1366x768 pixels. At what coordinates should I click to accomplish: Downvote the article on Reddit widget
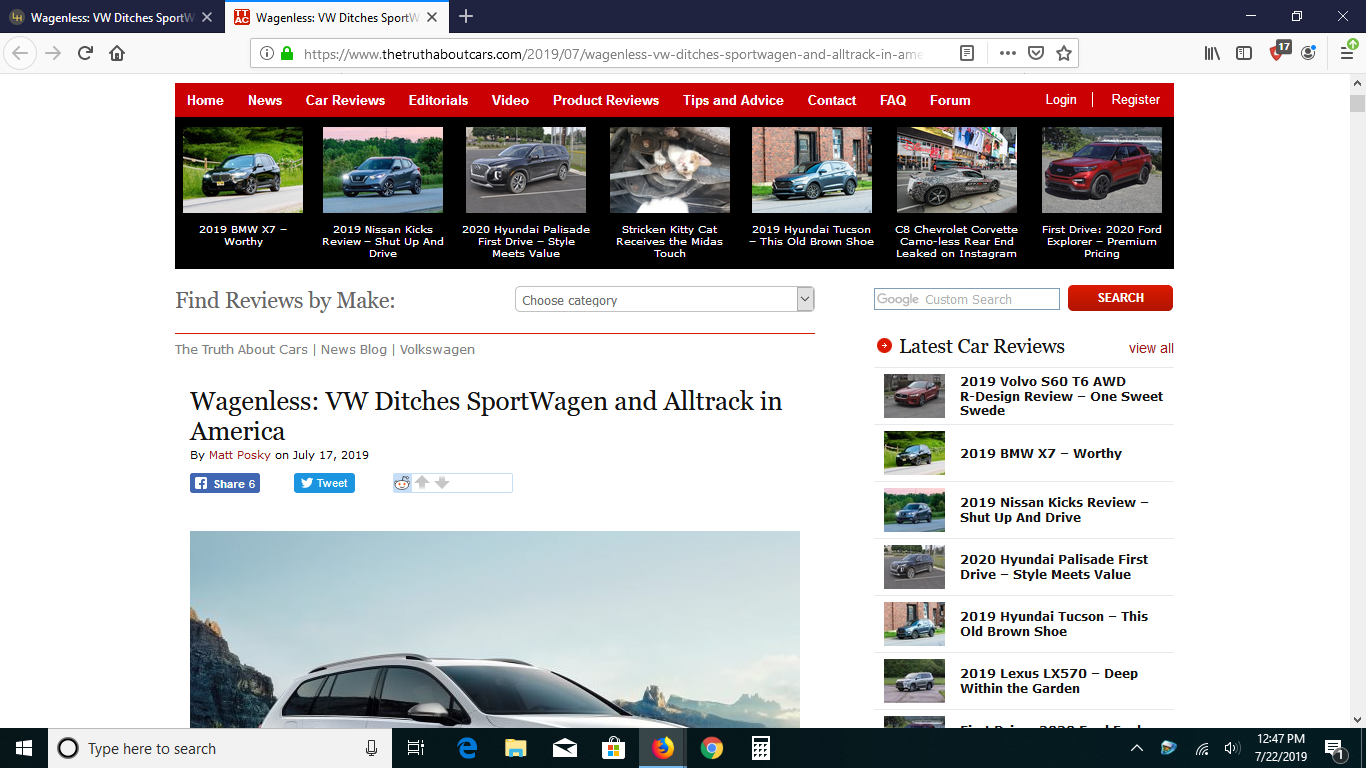click(442, 482)
